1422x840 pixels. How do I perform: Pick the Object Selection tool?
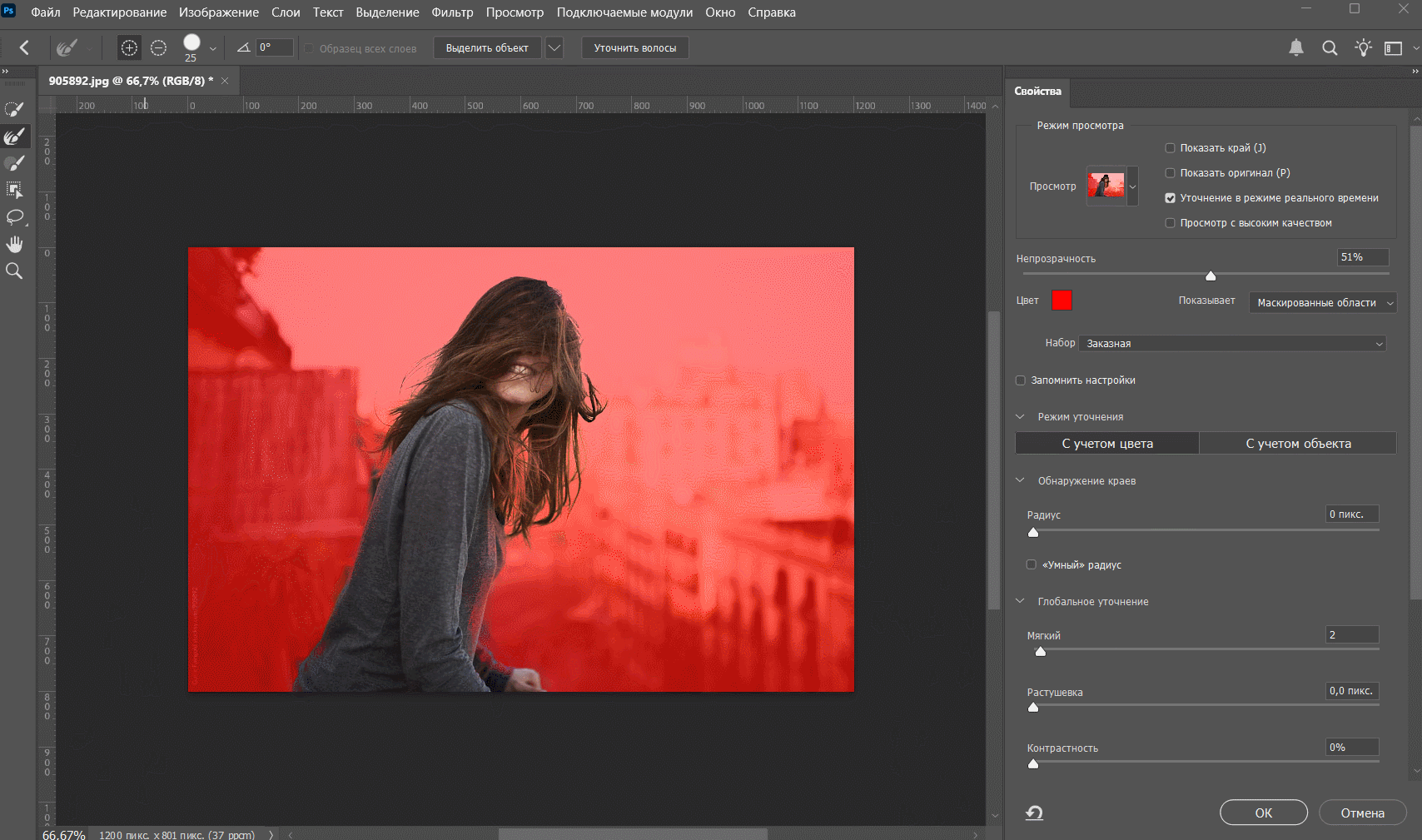pos(14,190)
